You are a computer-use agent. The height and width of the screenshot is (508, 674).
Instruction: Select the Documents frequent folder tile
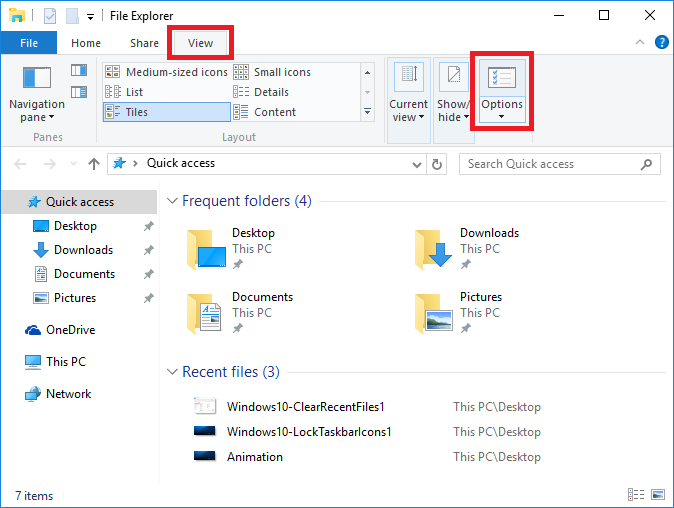(241, 313)
